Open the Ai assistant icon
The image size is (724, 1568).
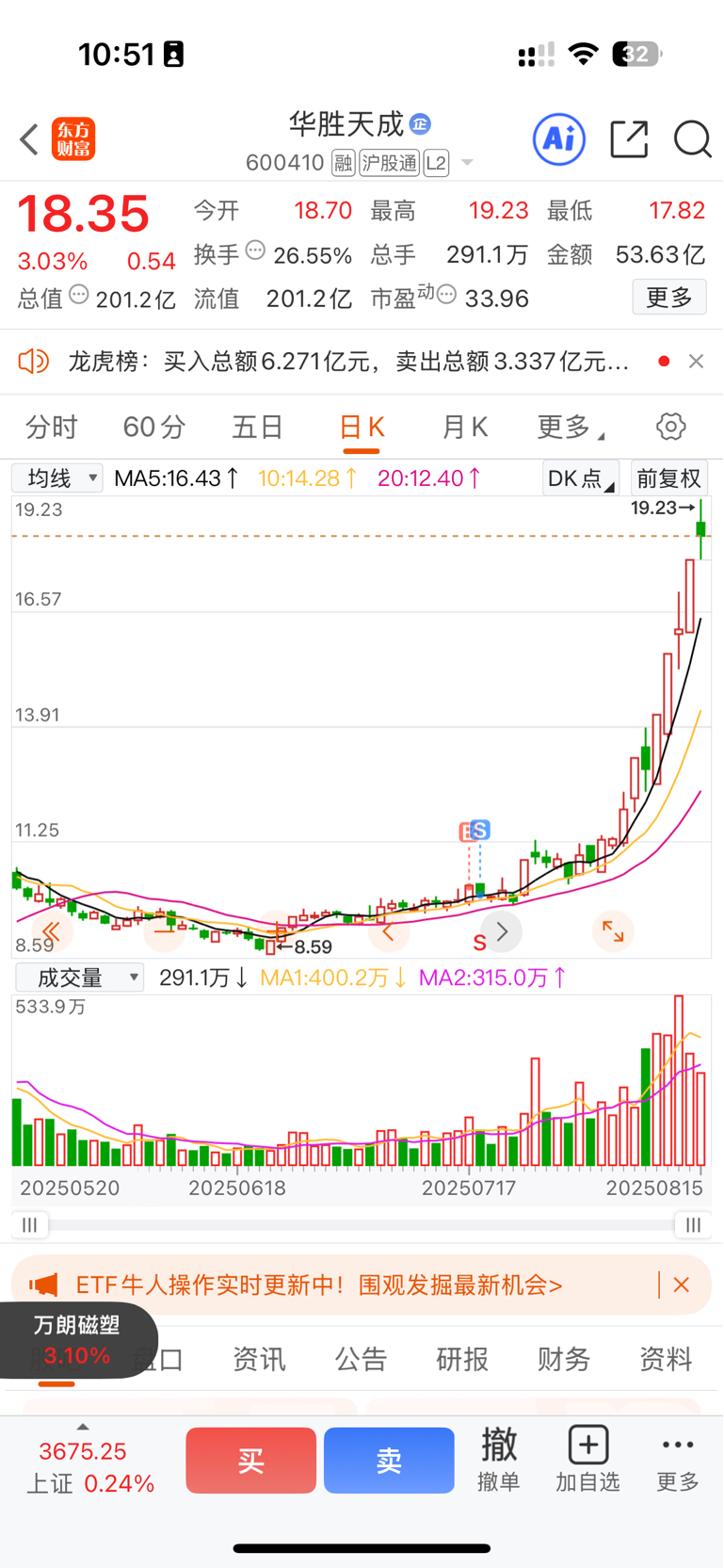click(x=559, y=139)
